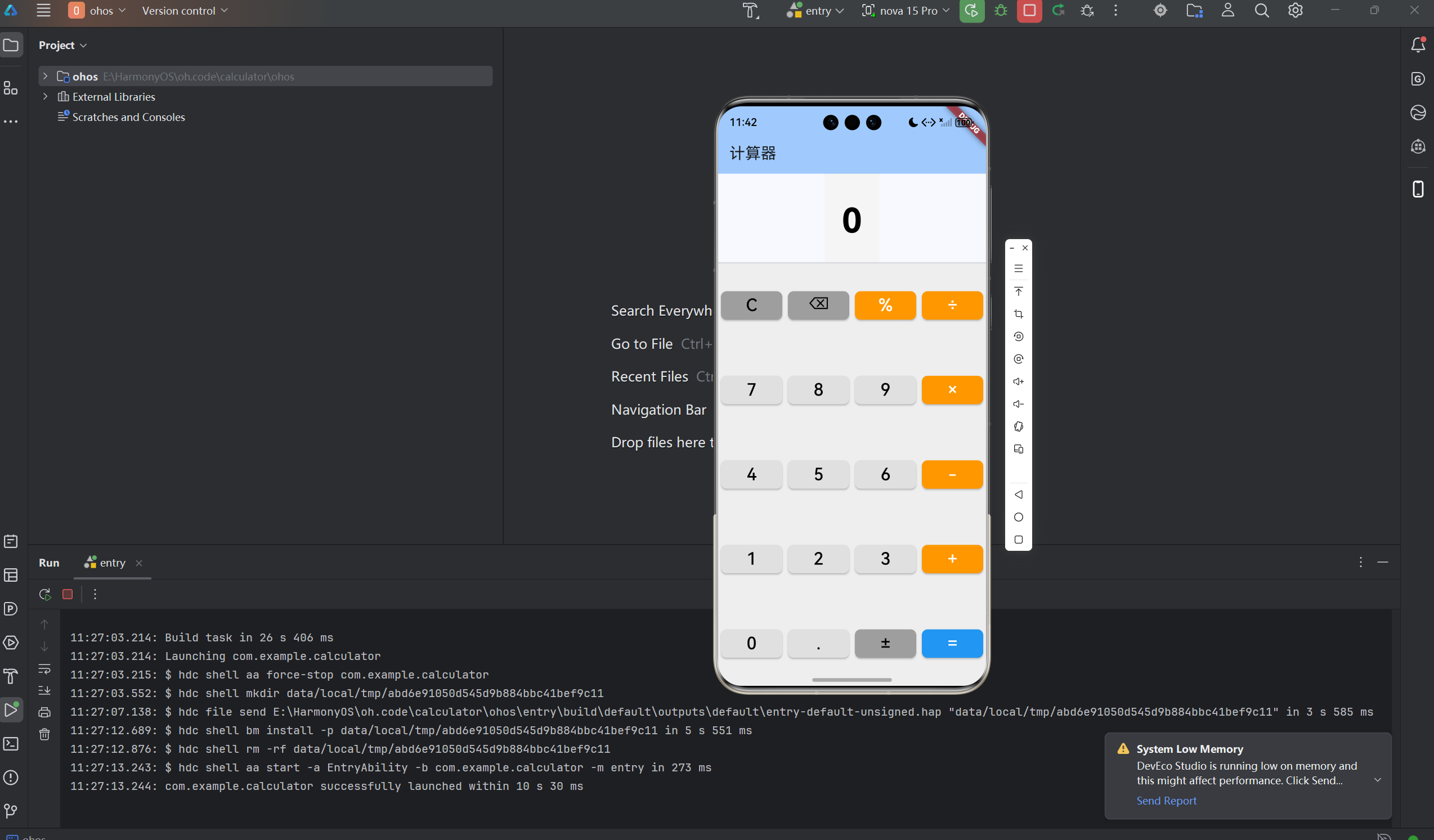
Task: Clear console output with trash icon
Action: point(44,734)
